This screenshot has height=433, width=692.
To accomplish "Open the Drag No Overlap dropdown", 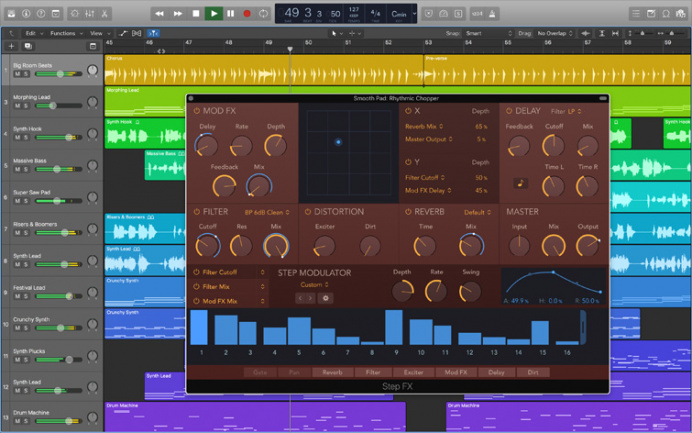I will pyautogui.click(x=555, y=33).
